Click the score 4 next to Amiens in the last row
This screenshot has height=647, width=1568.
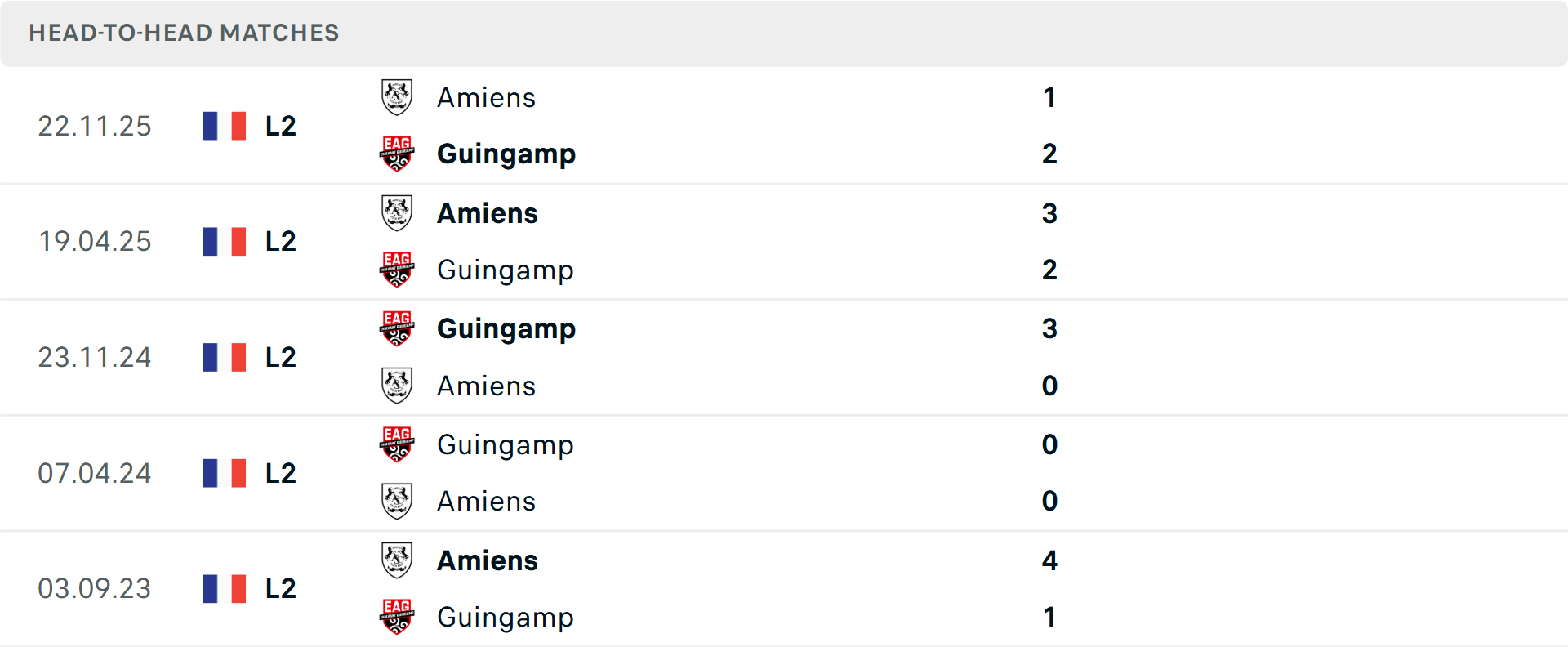point(1050,560)
